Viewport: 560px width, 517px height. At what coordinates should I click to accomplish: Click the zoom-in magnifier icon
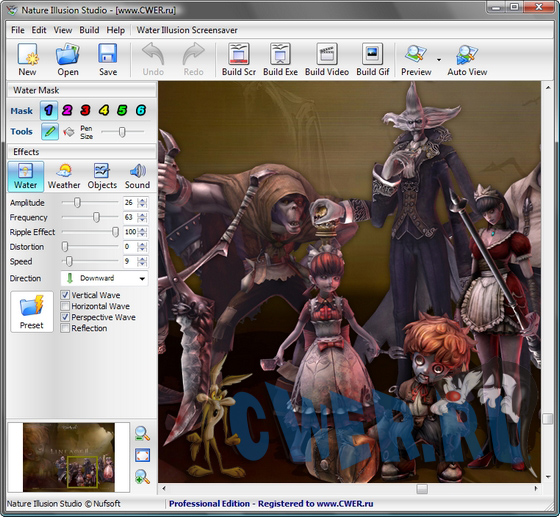pyautogui.click(x=142, y=477)
